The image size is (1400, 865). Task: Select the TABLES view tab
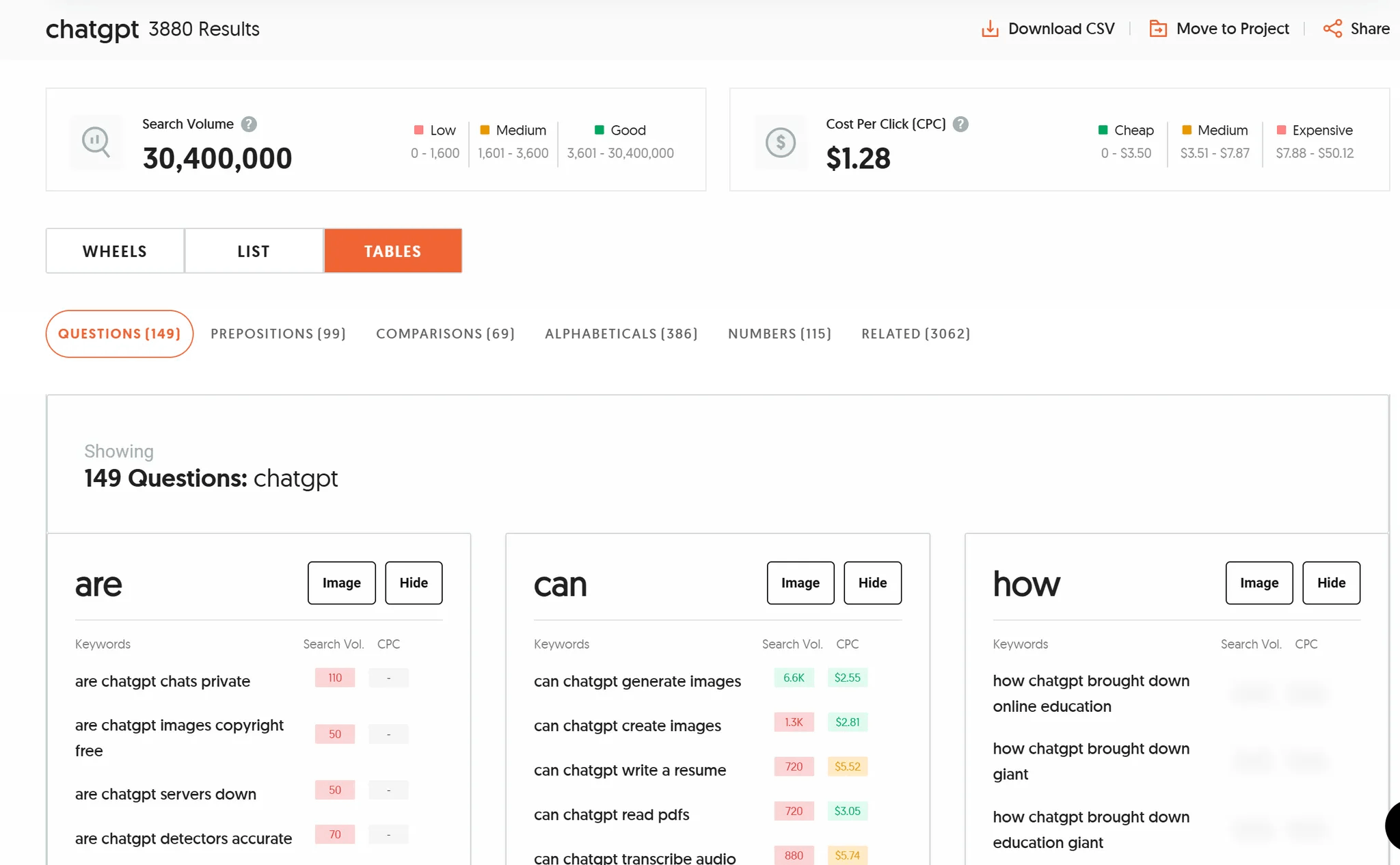[393, 251]
